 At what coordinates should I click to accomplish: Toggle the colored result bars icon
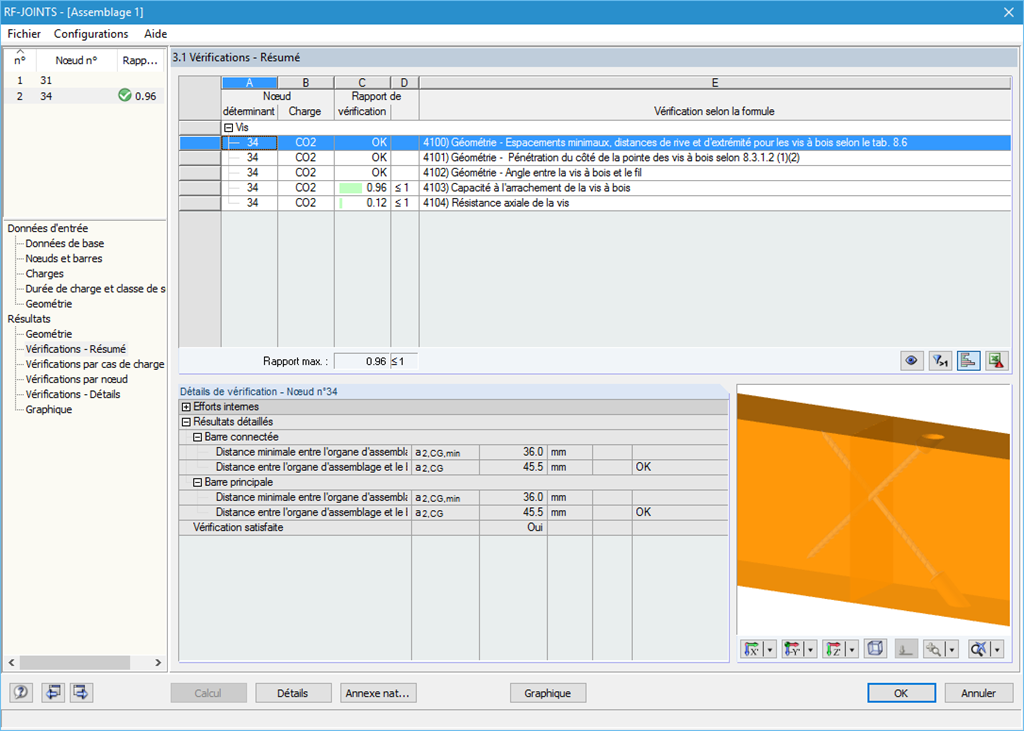point(968,361)
